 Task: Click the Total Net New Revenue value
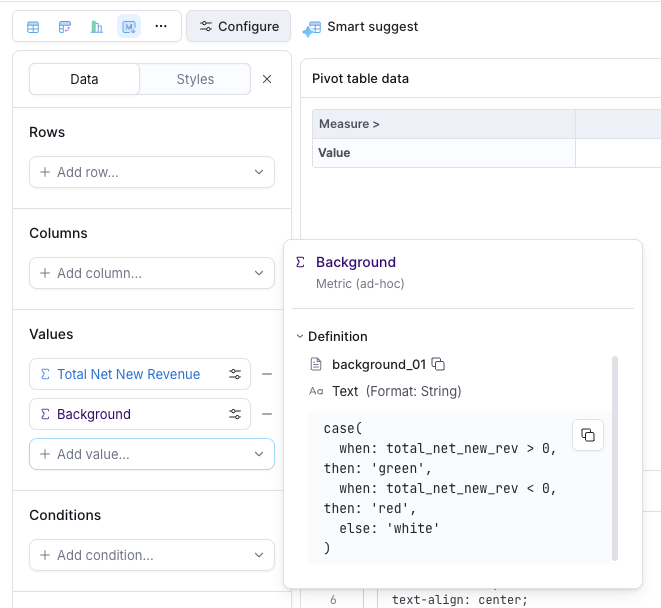click(128, 374)
